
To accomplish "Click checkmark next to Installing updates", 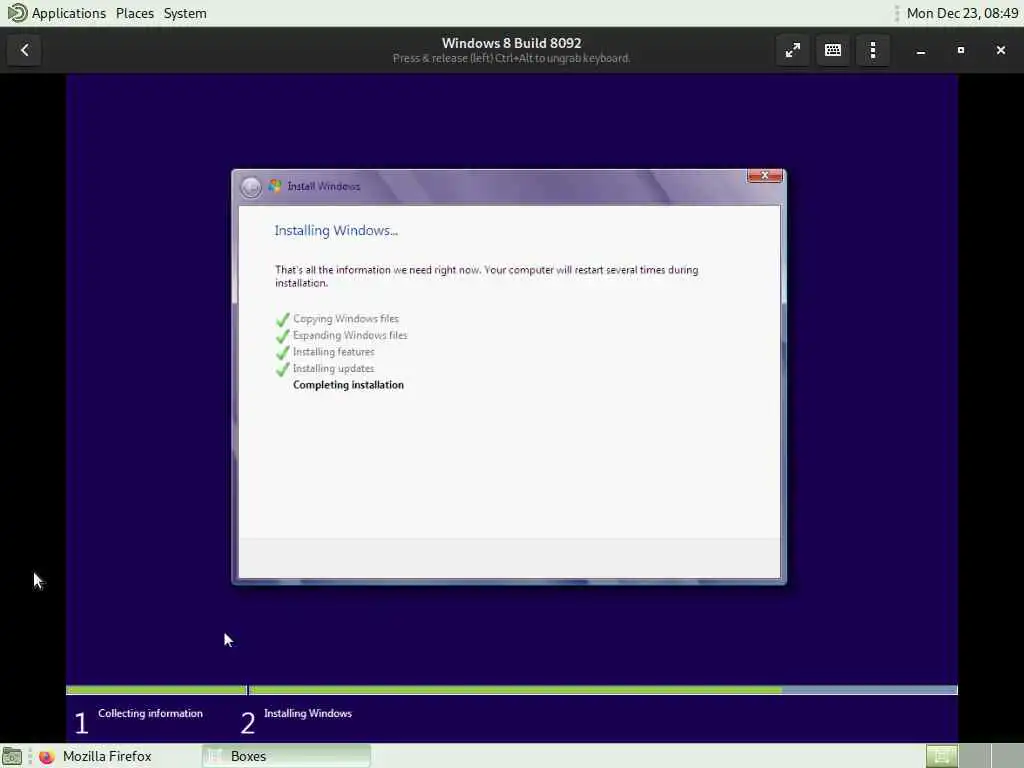I will pos(282,369).
